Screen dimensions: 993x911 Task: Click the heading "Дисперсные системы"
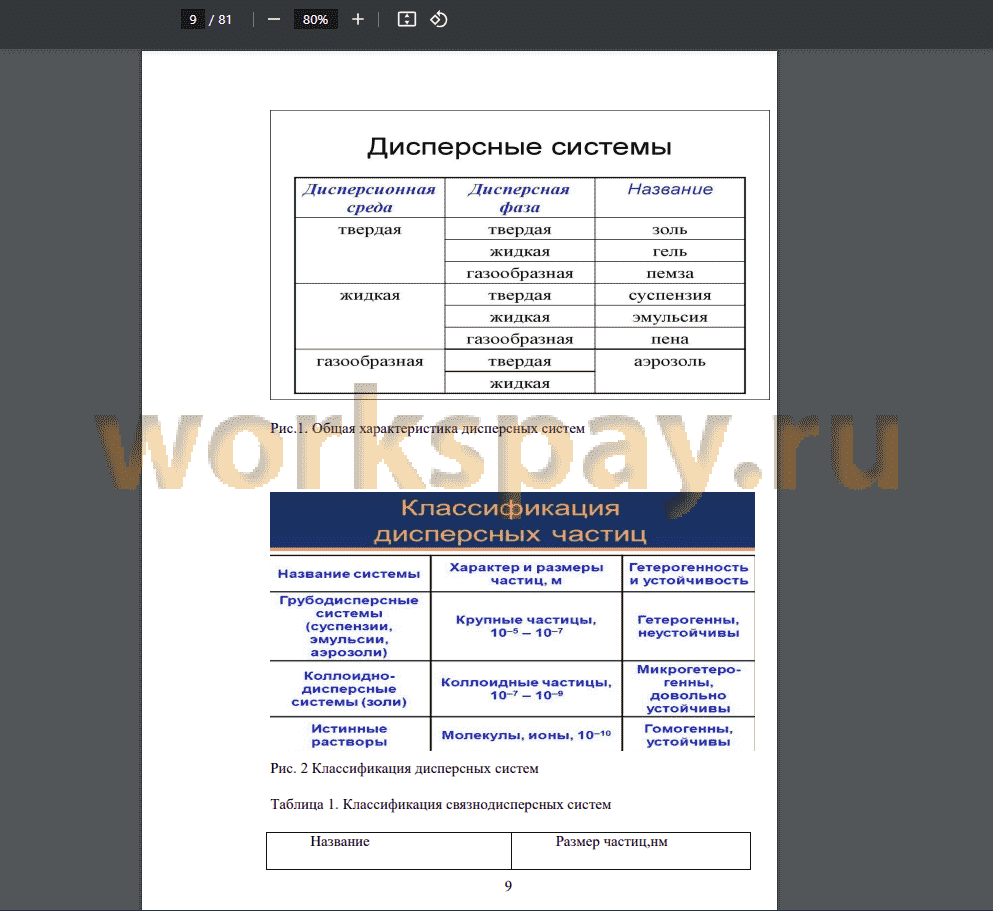click(x=519, y=147)
